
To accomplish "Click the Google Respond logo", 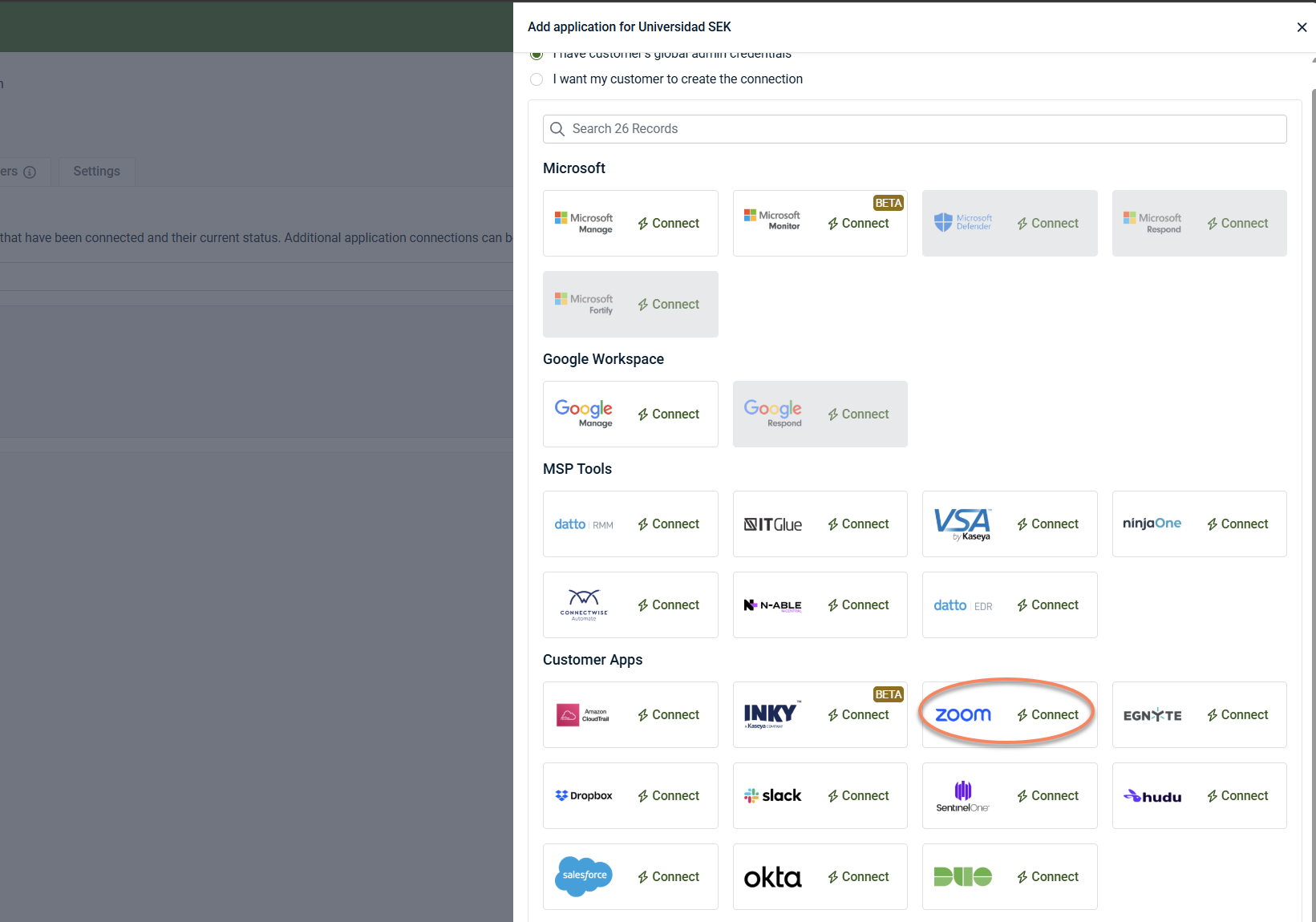I will pyautogui.click(x=773, y=414).
